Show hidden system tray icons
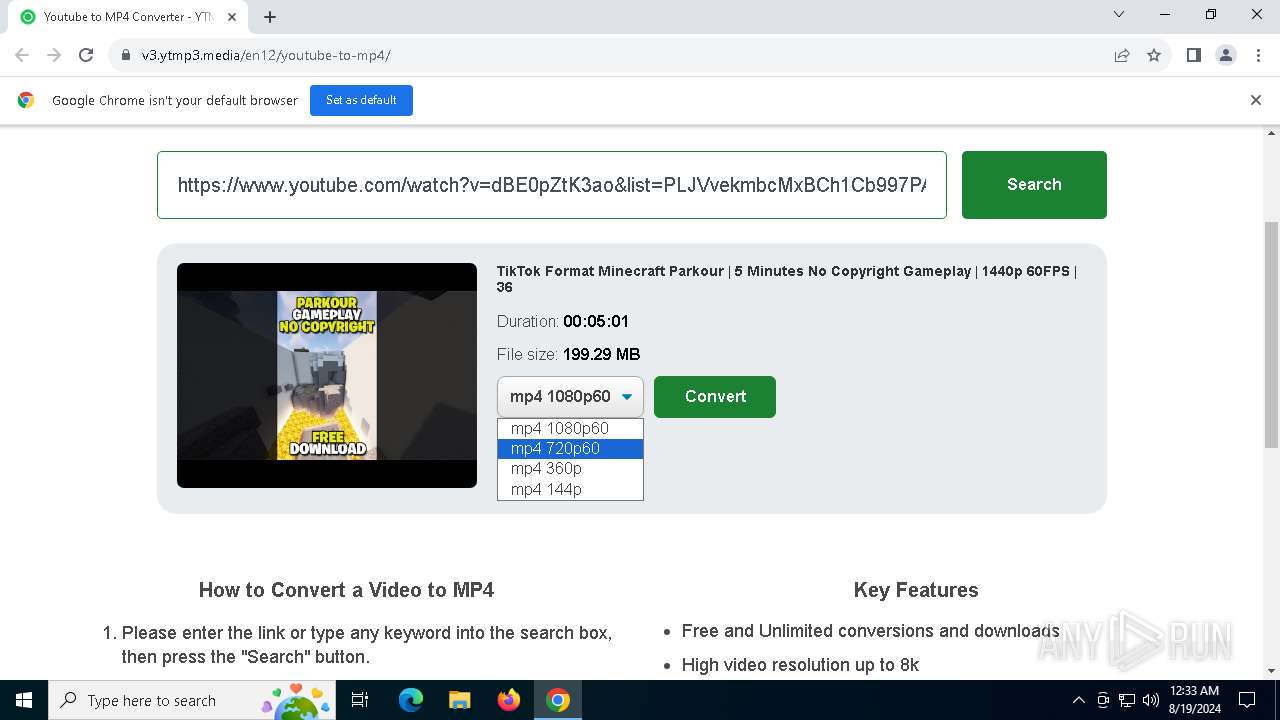The width and height of the screenshot is (1280, 720). pyautogui.click(x=1078, y=700)
